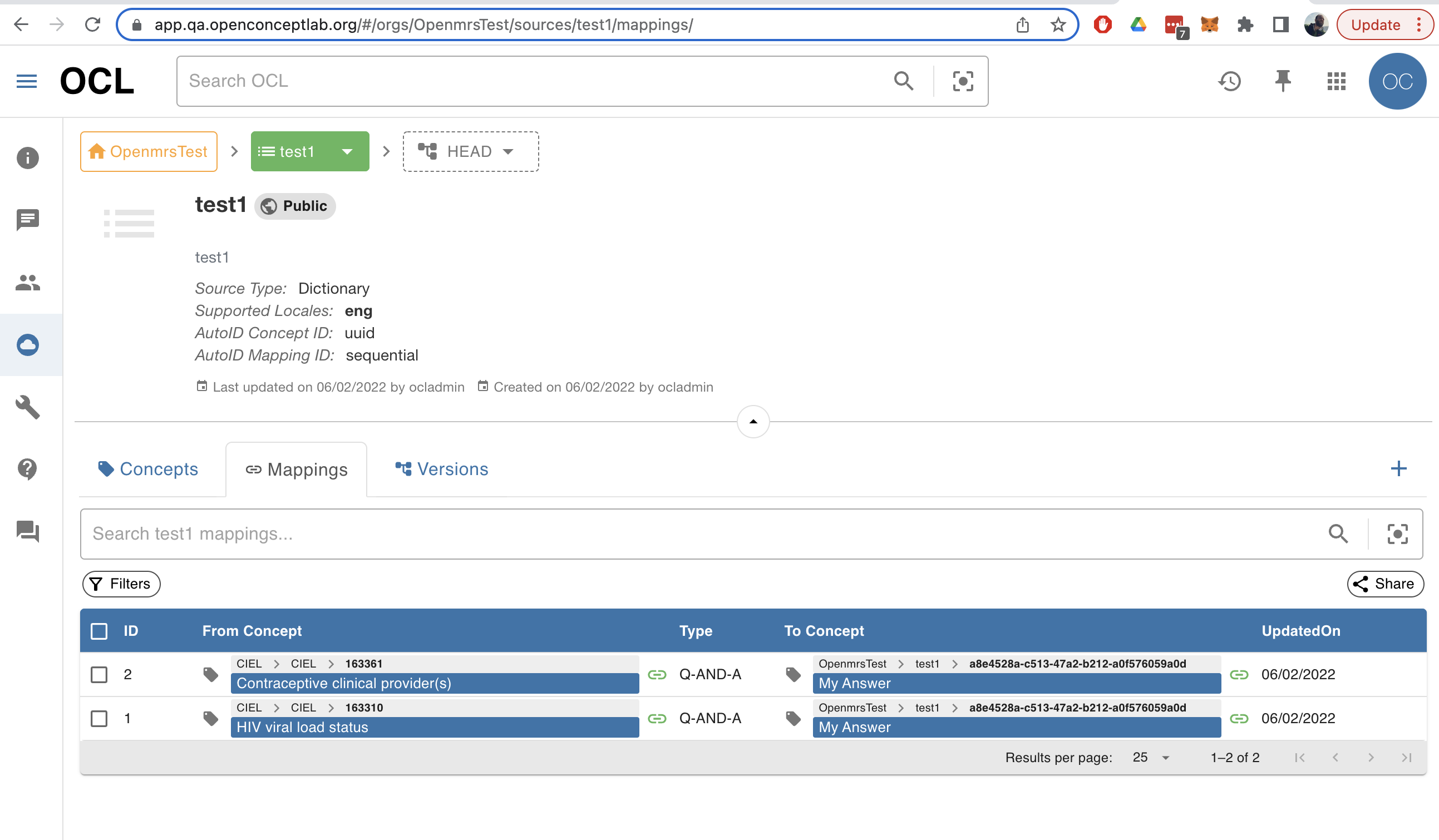Switch to the Concepts tab
The height and width of the screenshot is (840, 1439).
coord(150,469)
